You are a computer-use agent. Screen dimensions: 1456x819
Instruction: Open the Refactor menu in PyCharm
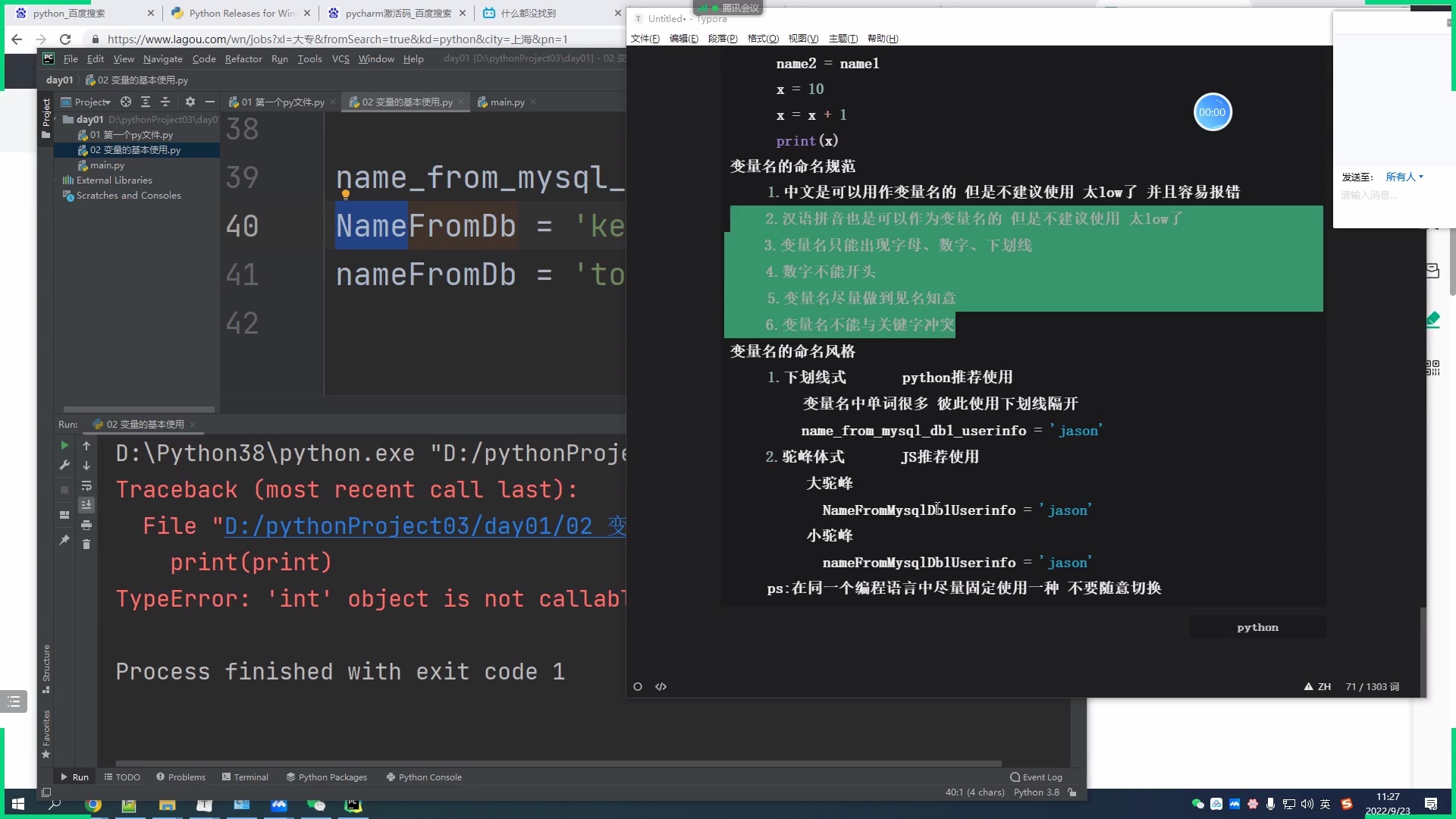tap(243, 59)
